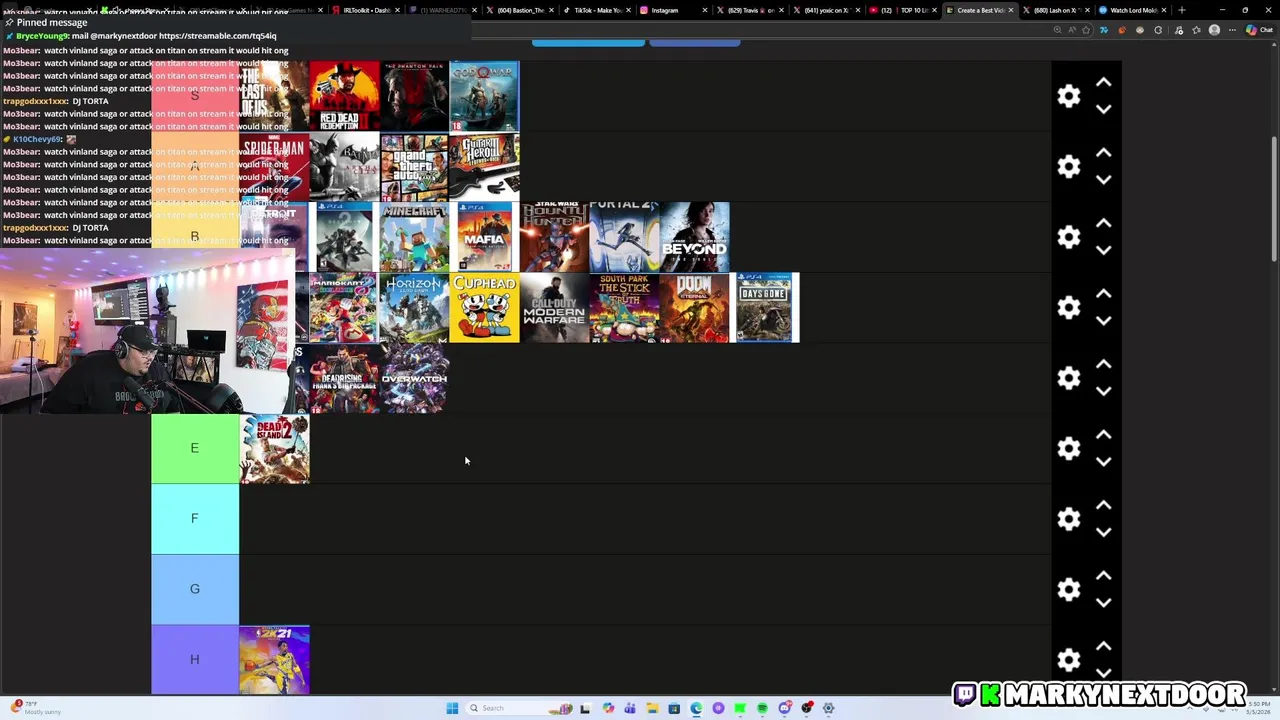Open settings gear for tier E row
Viewport: 1280px width, 720px height.
click(1069, 448)
